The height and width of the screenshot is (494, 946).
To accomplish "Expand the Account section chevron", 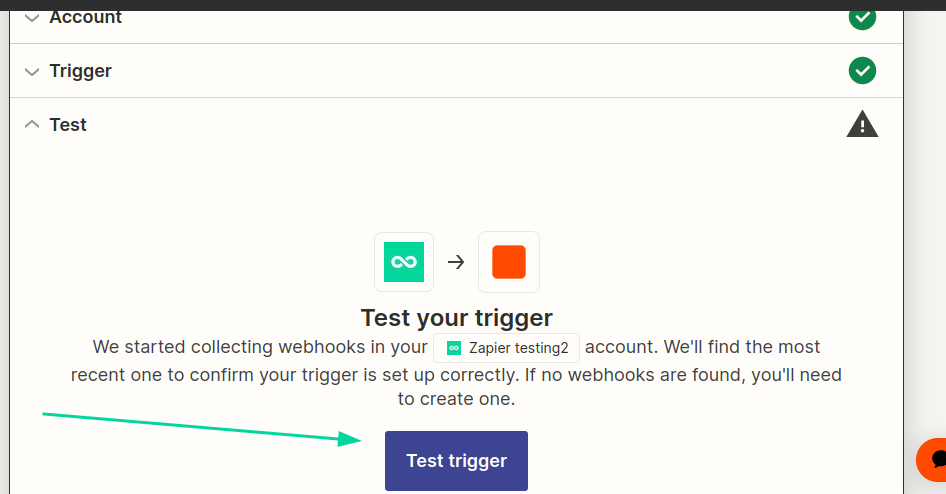I will coord(33,17).
